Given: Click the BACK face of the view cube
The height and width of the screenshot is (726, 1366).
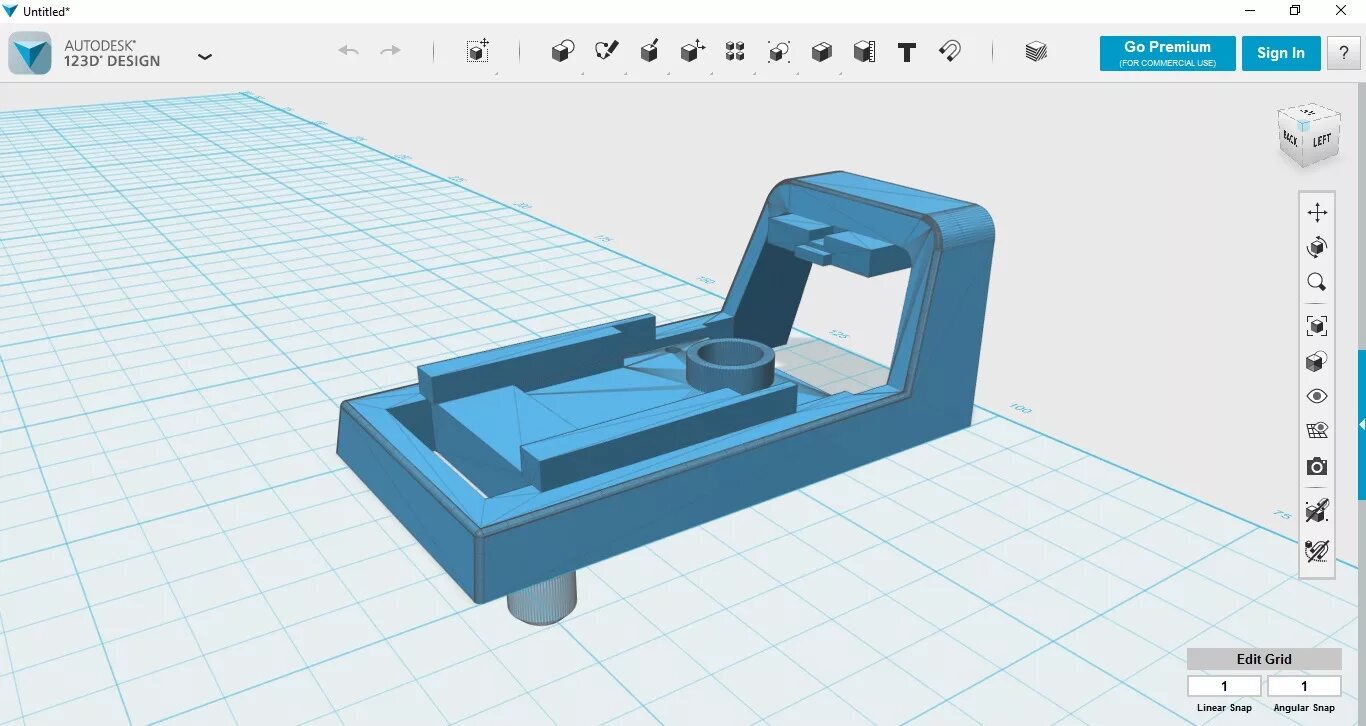Looking at the screenshot, I should coord(1290,139).
